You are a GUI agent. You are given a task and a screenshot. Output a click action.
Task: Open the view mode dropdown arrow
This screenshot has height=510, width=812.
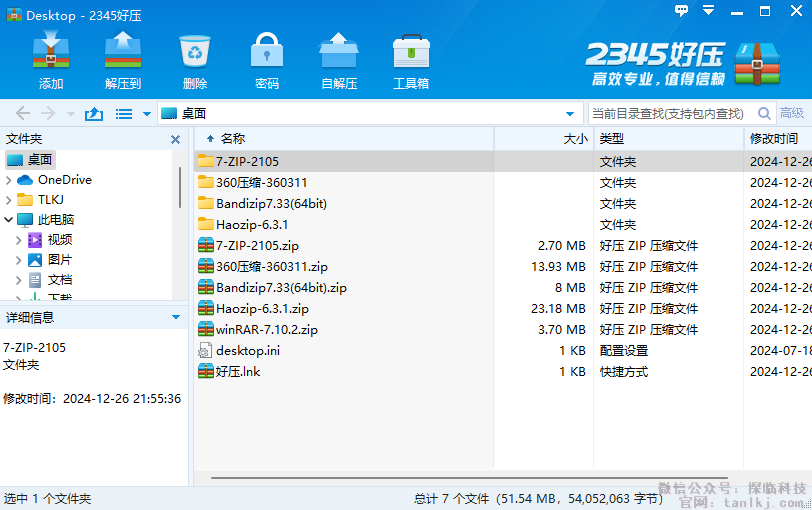(147, 114)
